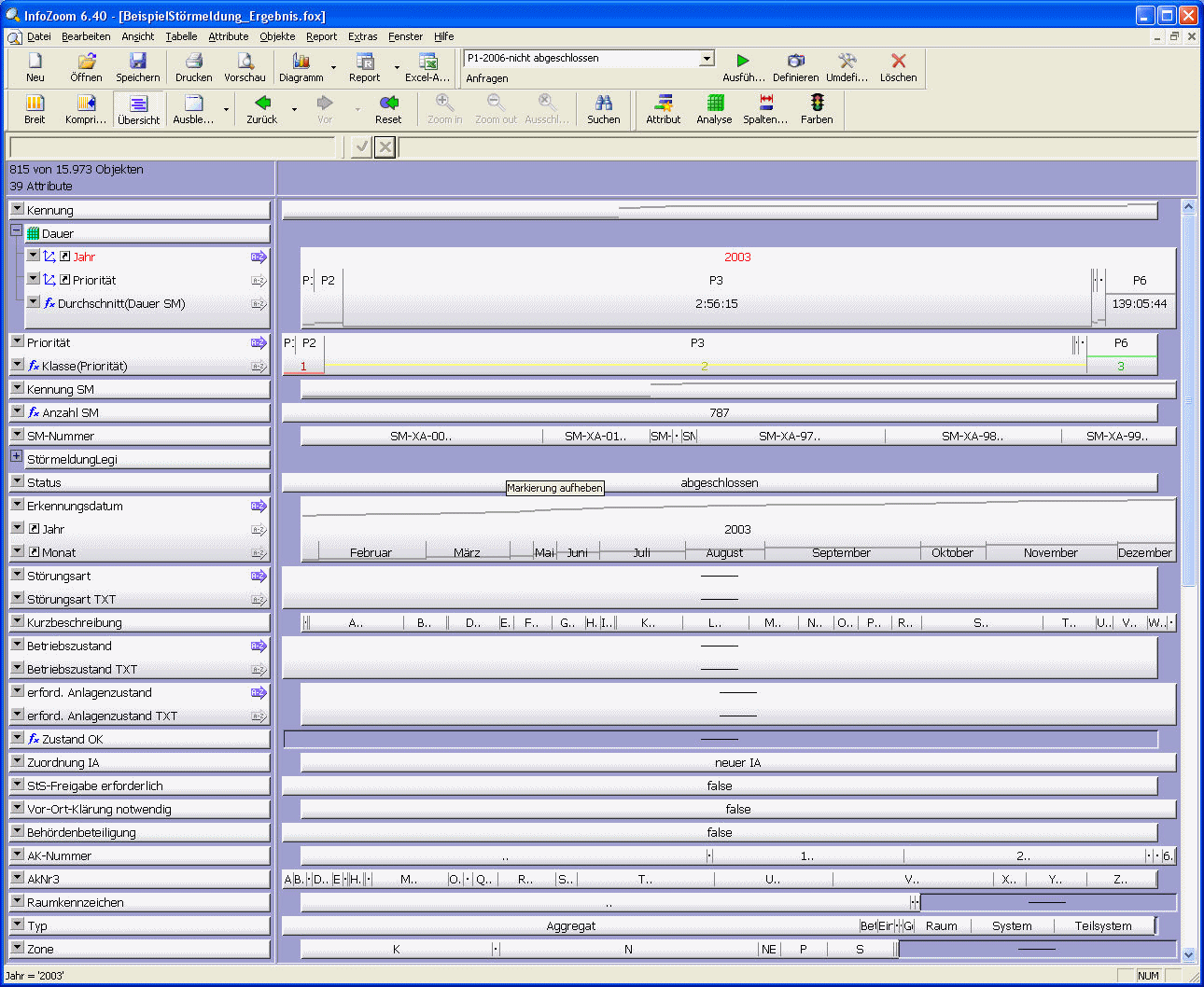Click the P6 value in Priorität row

pos(1120,342)
